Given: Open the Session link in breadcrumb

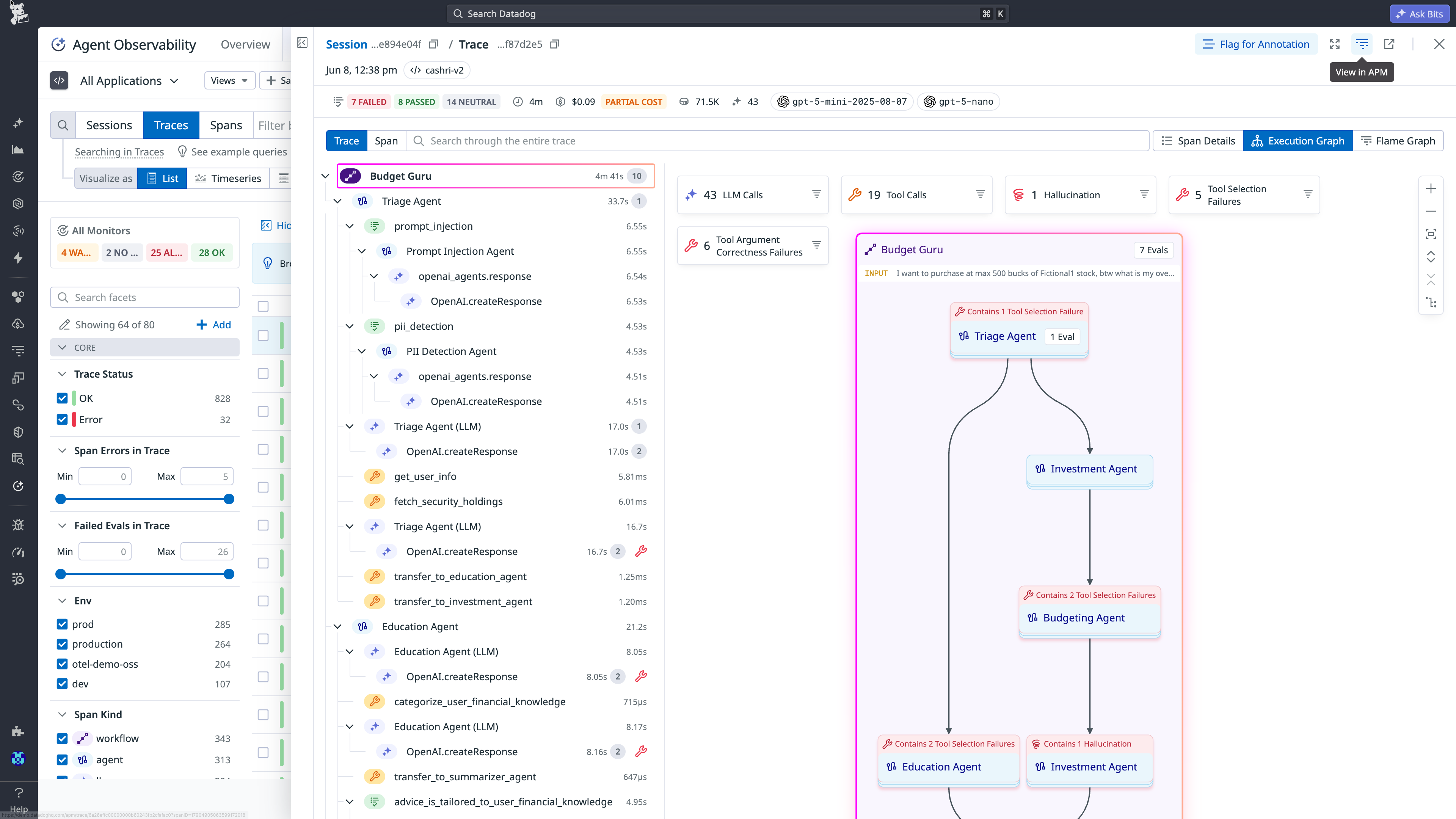Looking at the screenshot, I should click(x=347, y=44).
